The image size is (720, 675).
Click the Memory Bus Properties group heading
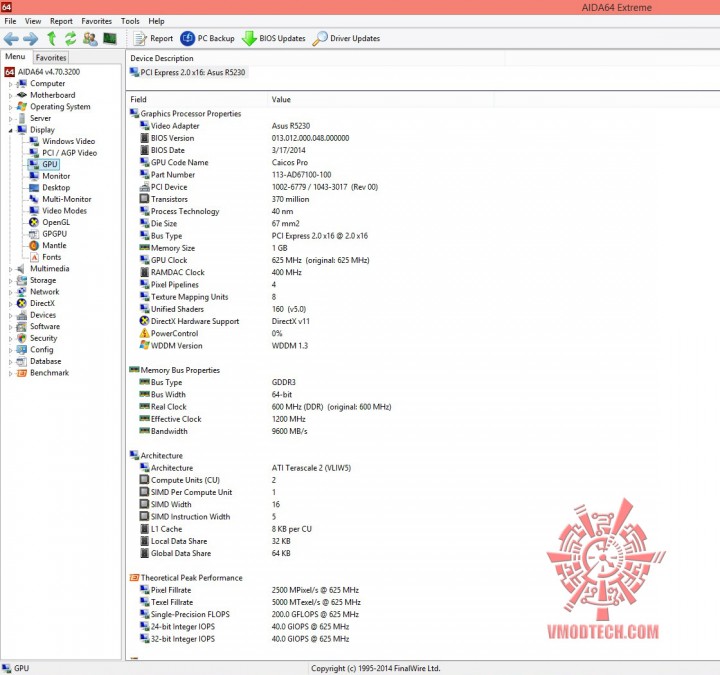pyautogui.click(x=180, y=370)
